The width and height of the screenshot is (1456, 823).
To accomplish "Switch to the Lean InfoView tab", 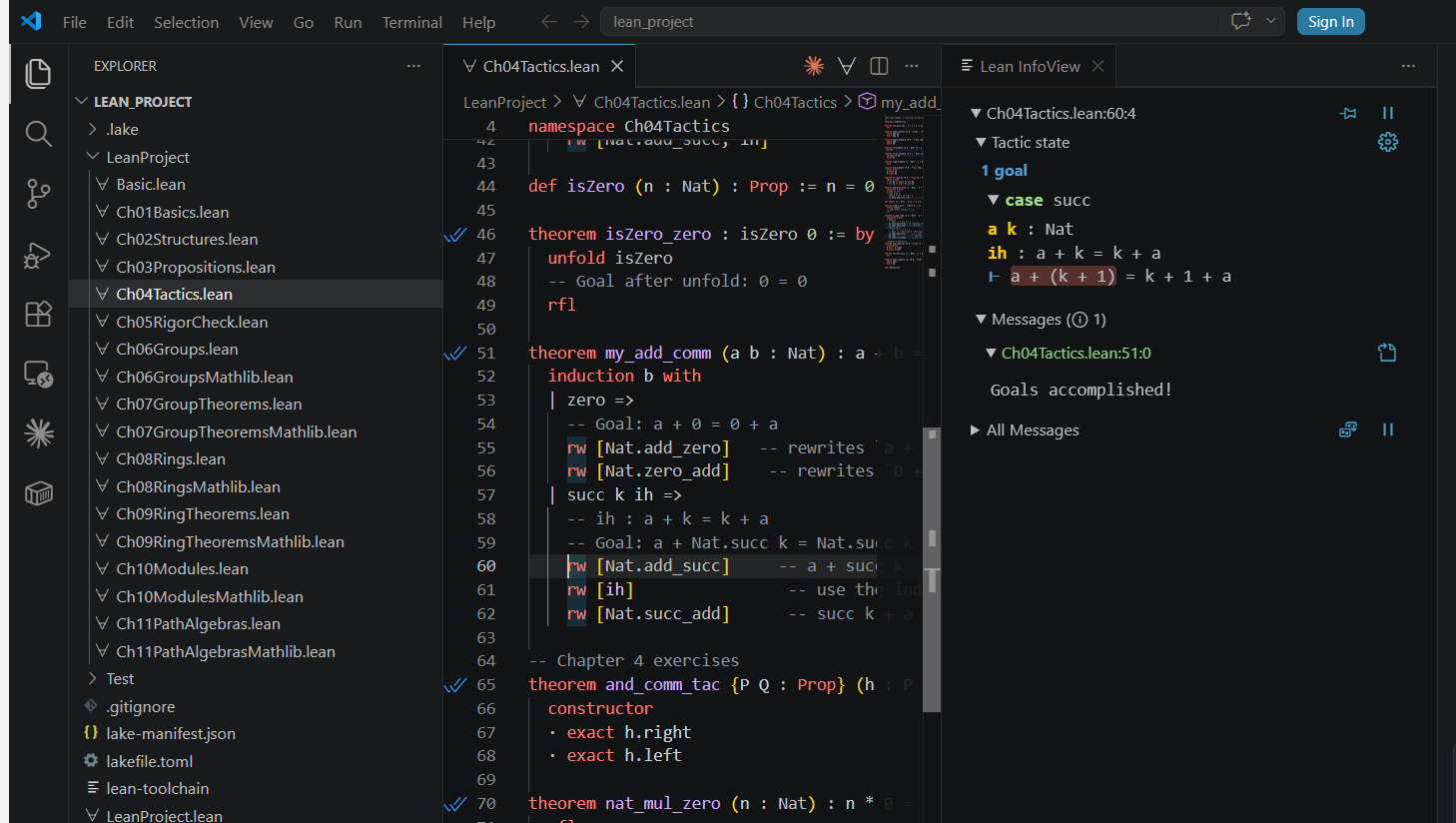I will tap(1030, 66).
